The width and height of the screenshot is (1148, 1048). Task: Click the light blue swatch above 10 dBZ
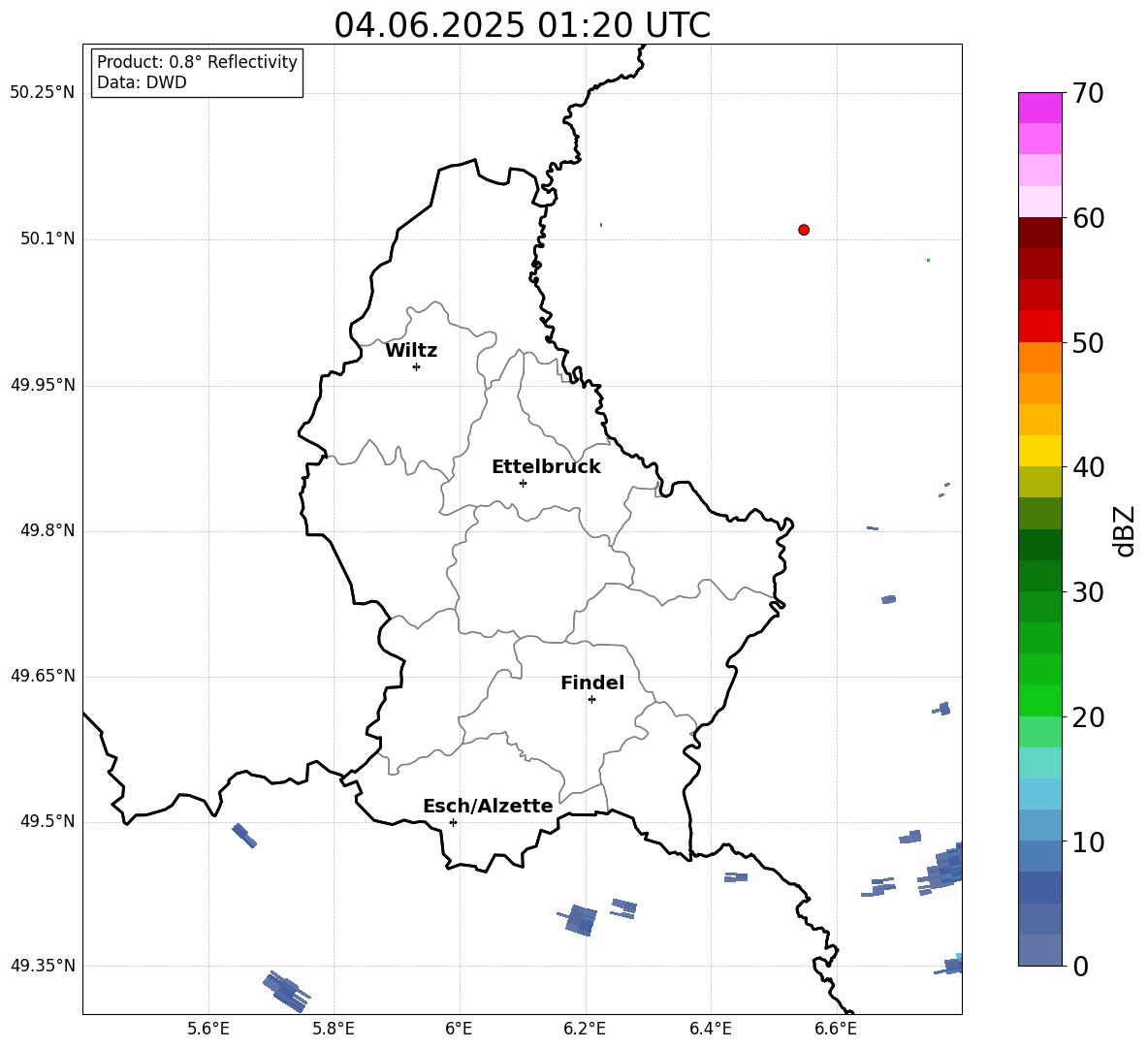tap(1039, 825)
